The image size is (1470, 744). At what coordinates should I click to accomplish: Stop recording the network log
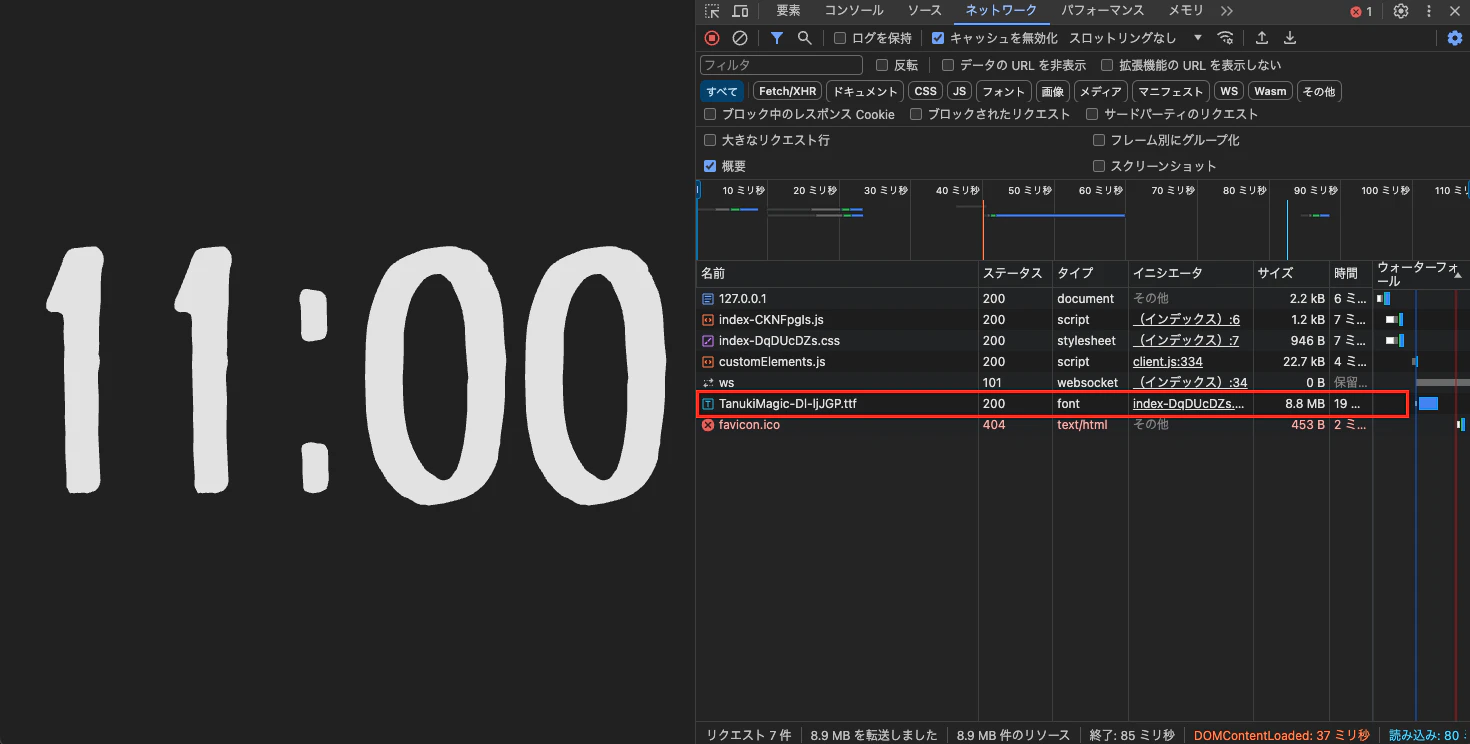coord(712,38)
